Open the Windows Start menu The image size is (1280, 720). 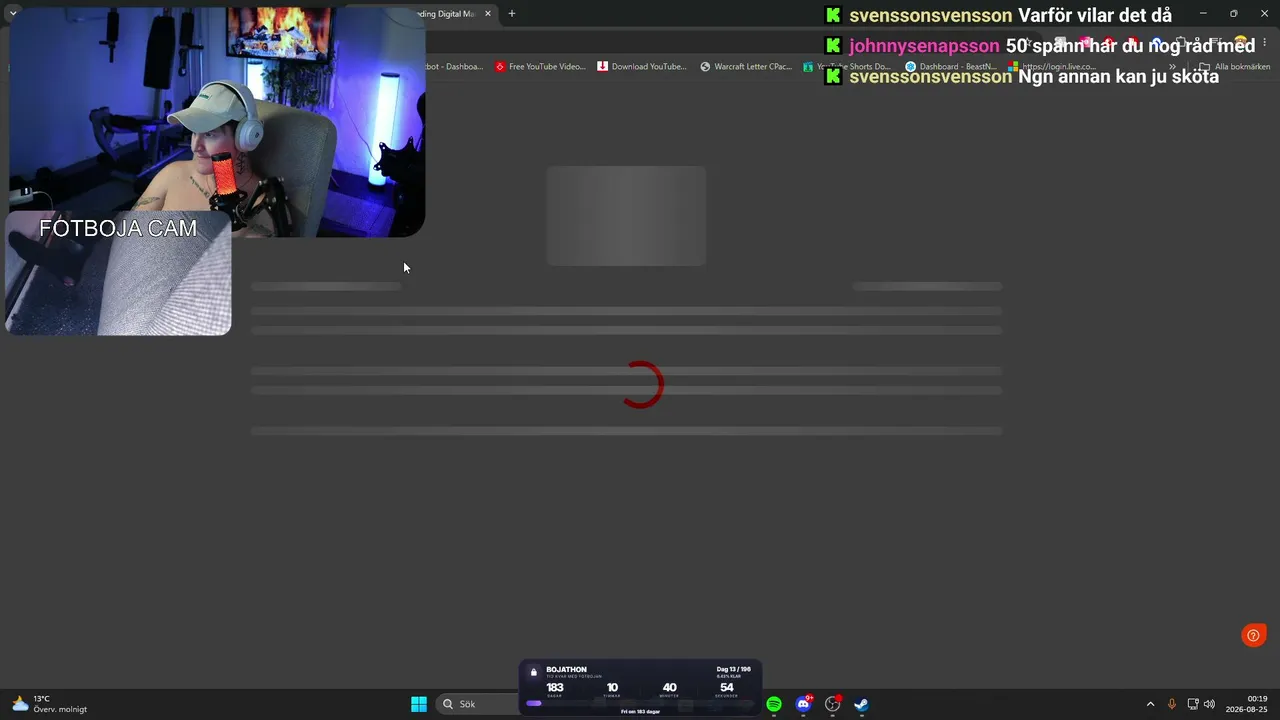pyautogui.click(x=419, y=704)
